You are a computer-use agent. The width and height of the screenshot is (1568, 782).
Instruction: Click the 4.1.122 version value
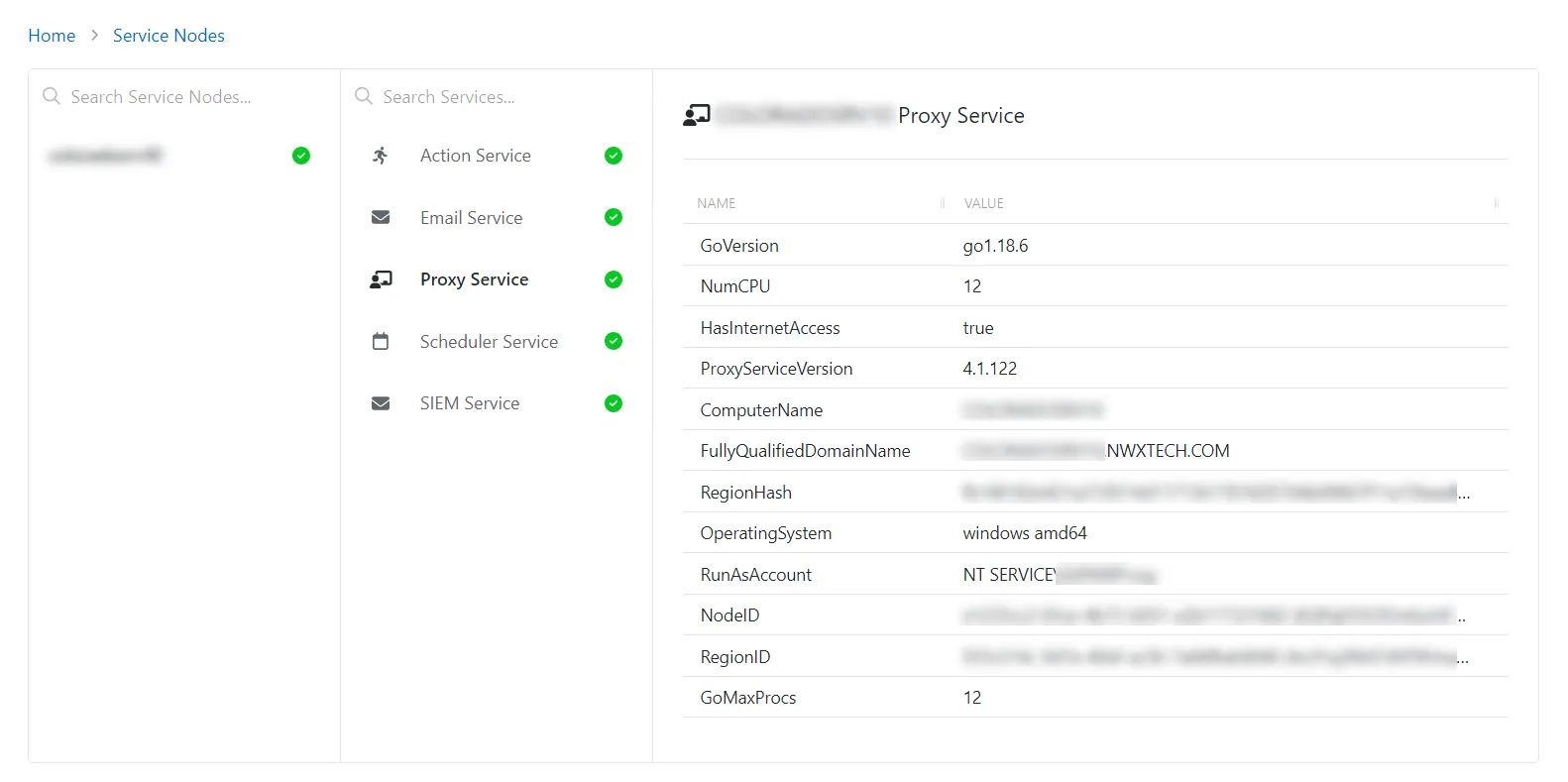click(990, 369)
